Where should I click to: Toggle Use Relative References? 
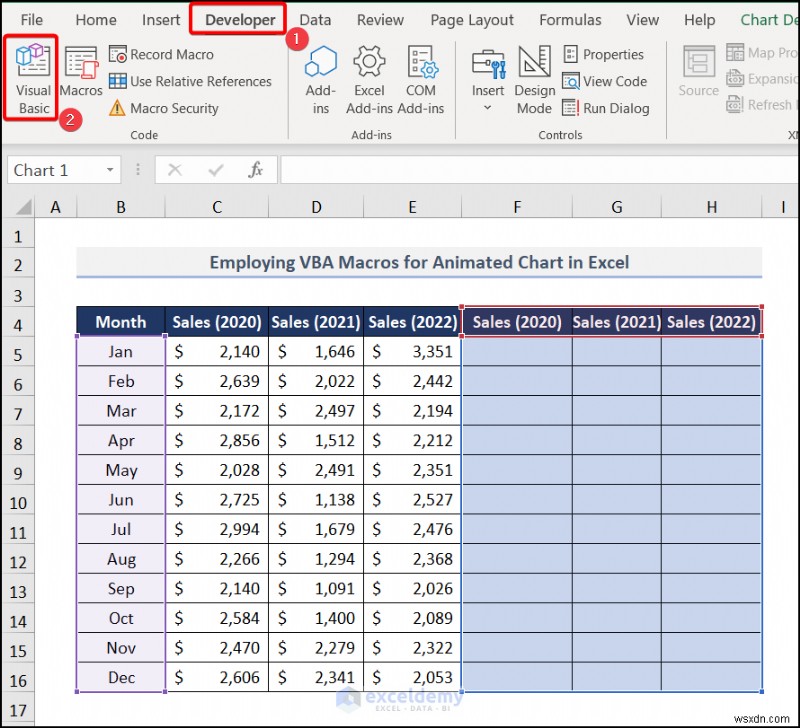tap(190, 81)
